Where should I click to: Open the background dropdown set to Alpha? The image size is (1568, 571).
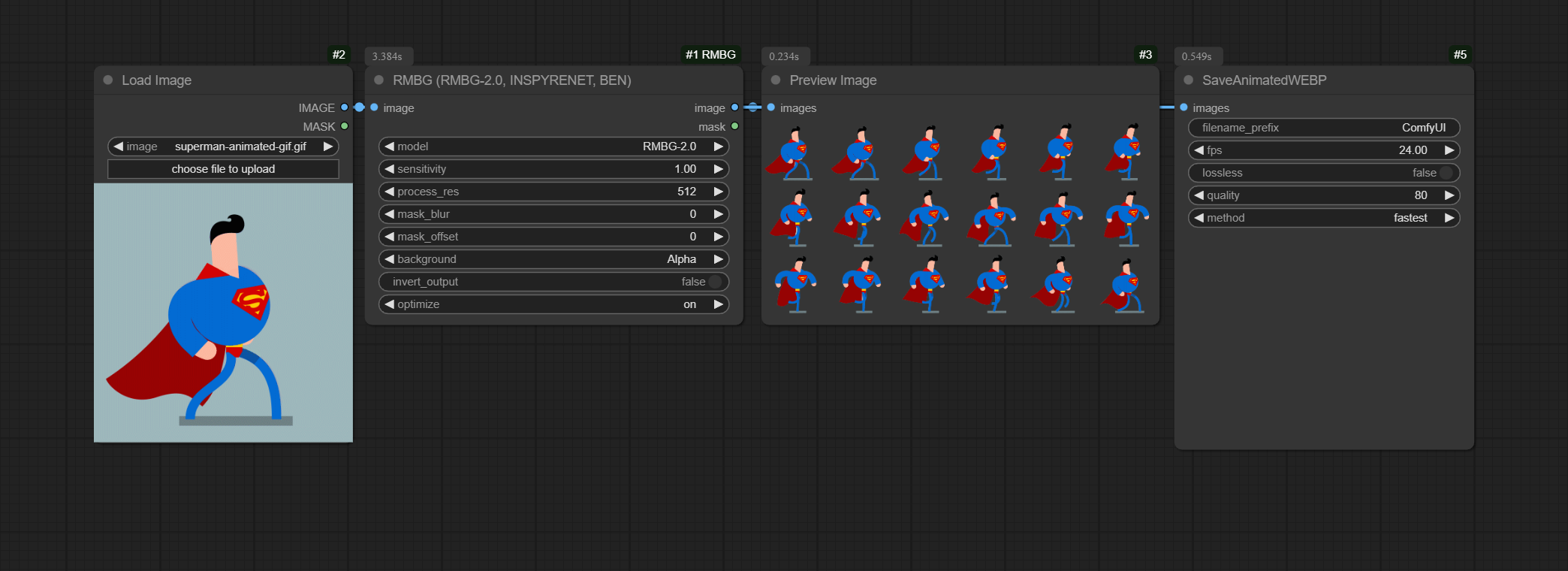pyautogui.click(x=553, y=259)
